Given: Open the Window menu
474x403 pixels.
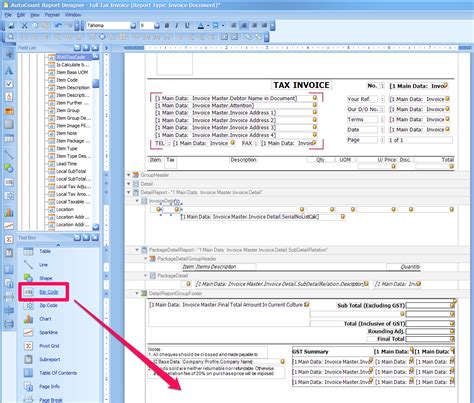Looking at the screenshot, I should pos(73,15).
